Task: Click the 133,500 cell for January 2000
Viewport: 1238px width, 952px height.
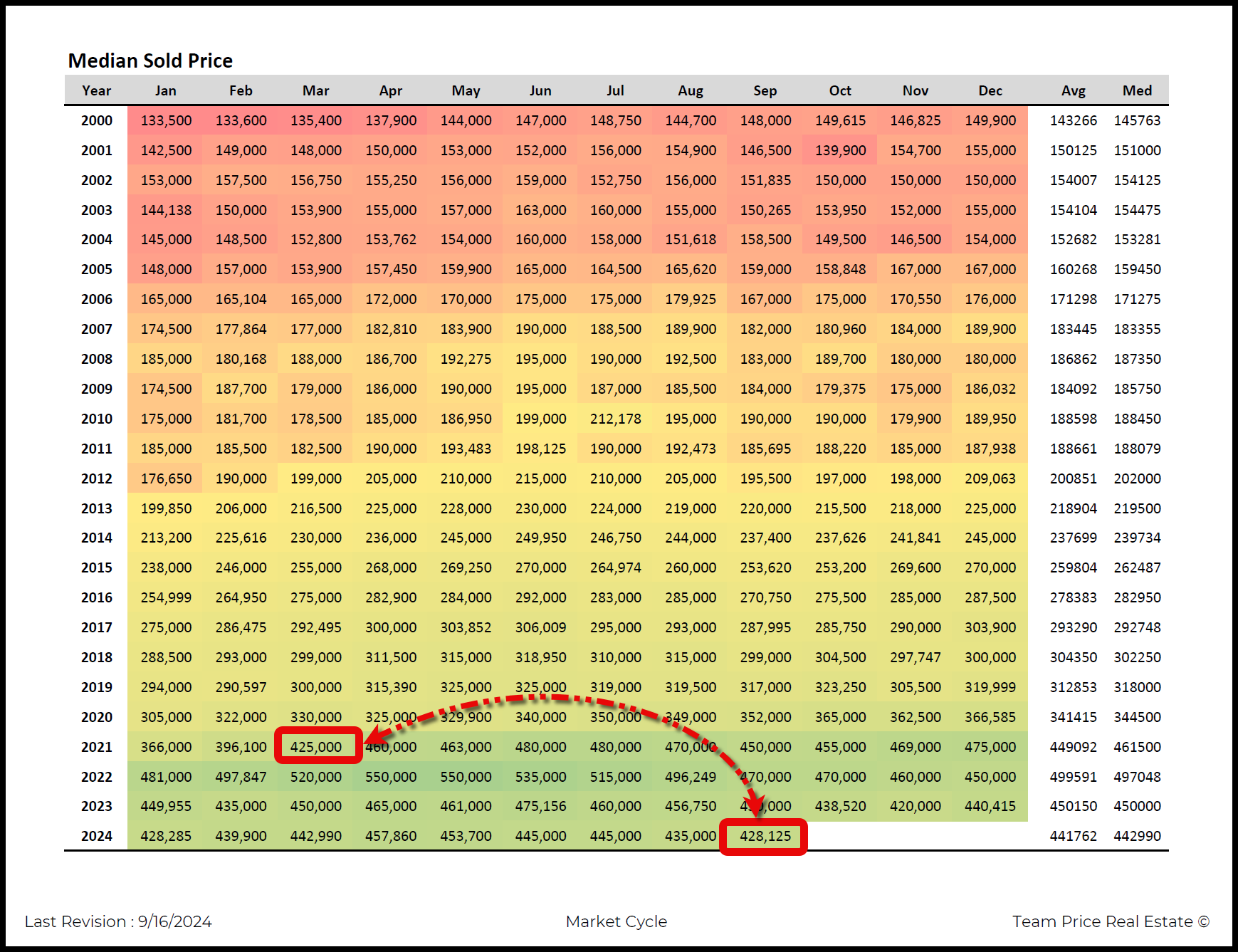Action: (166, 120)
